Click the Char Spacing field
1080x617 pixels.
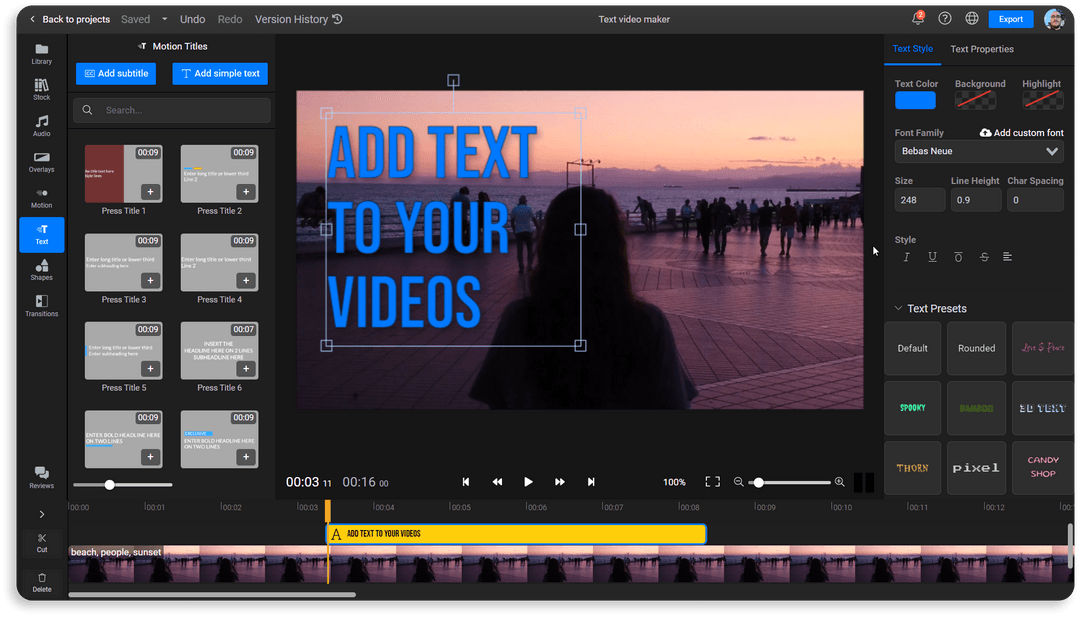pos(1035,200)
